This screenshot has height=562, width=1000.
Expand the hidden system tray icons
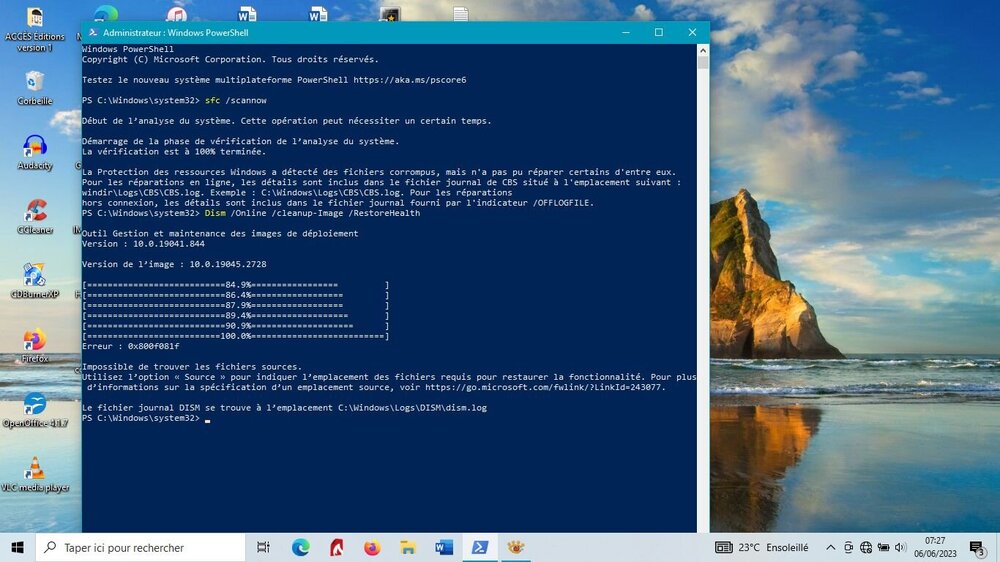click(x=830, y=548)
